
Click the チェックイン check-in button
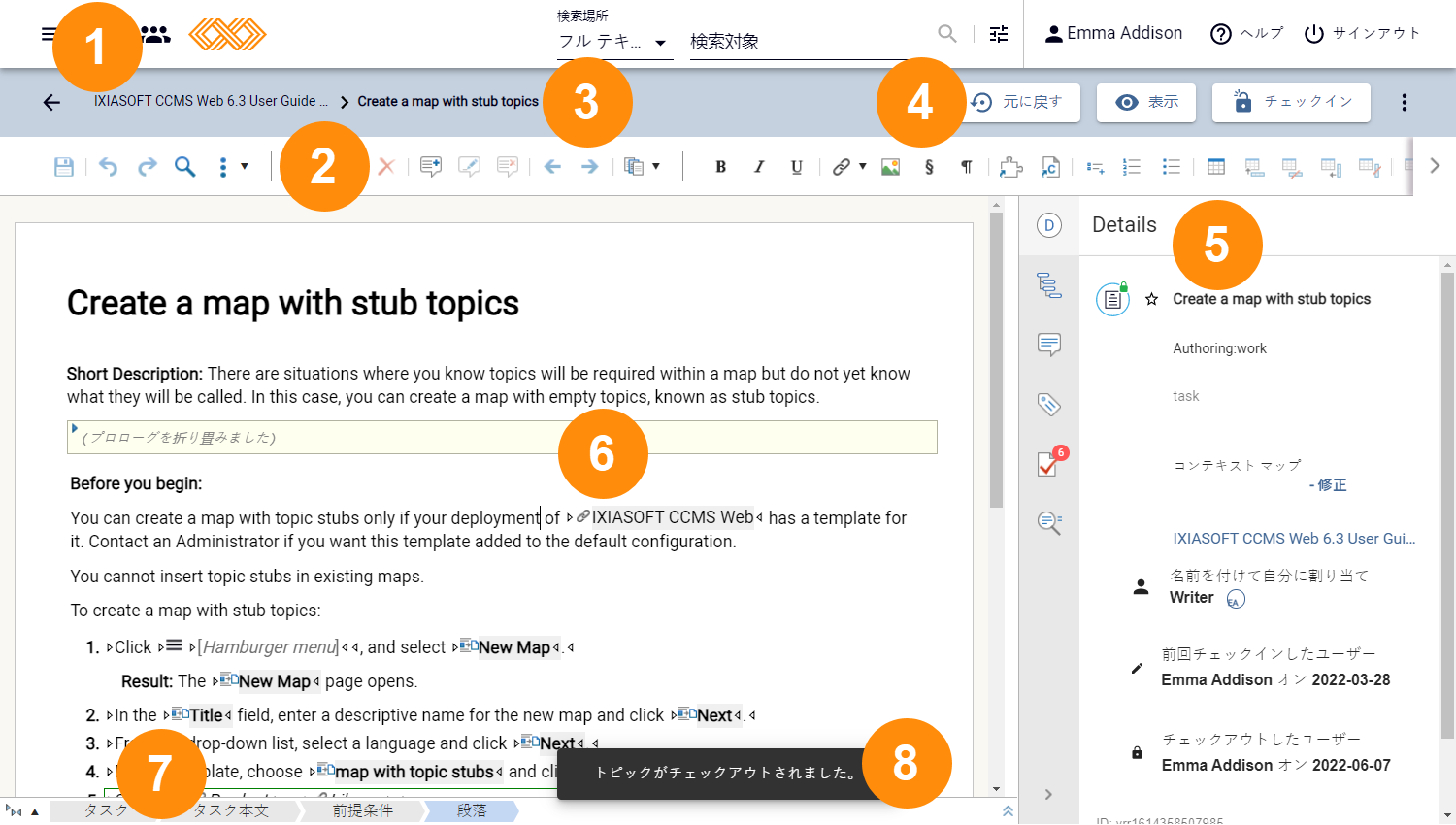click(1291, 102)
